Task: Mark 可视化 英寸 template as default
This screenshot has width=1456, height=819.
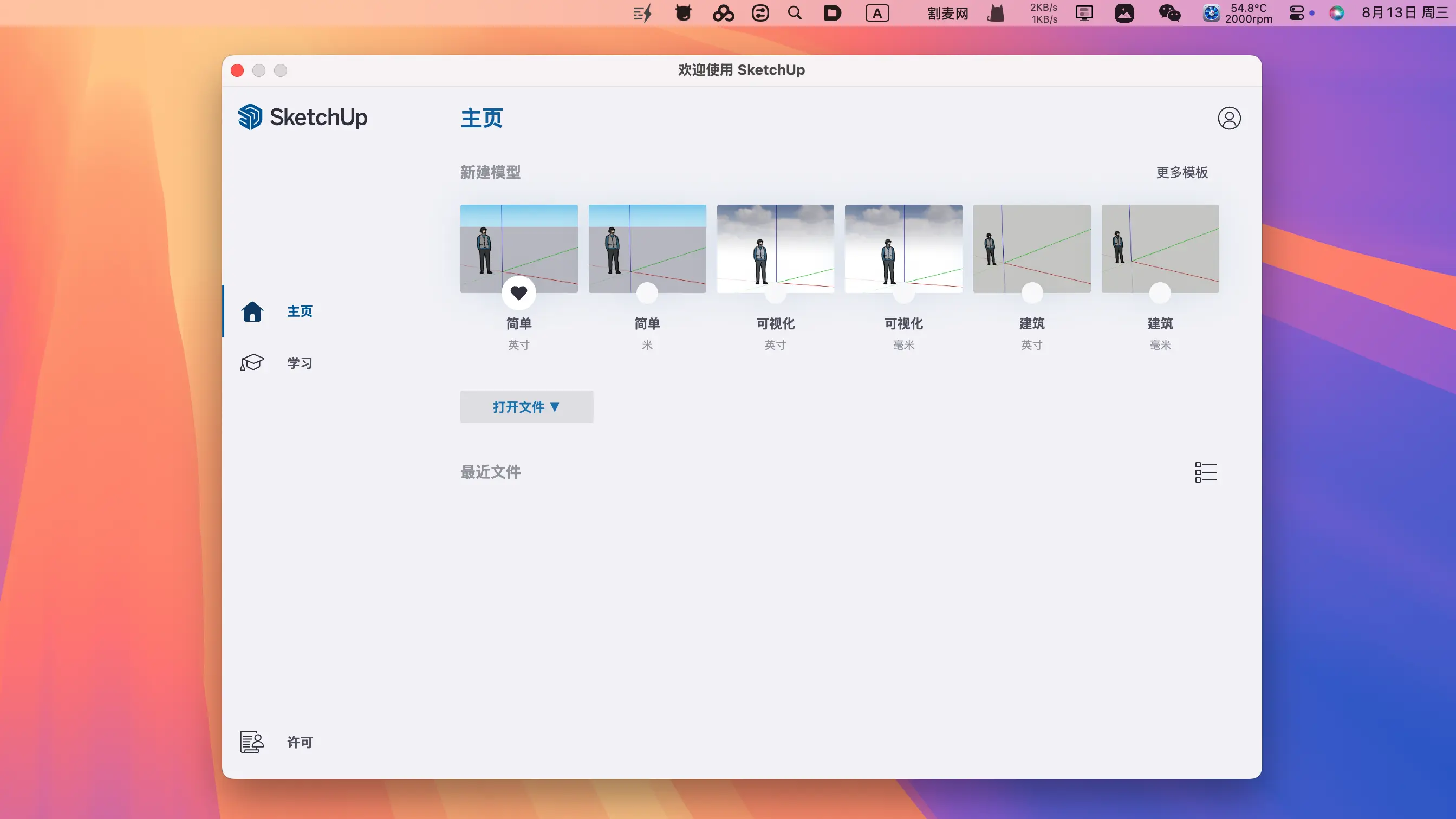Action: 776,293
